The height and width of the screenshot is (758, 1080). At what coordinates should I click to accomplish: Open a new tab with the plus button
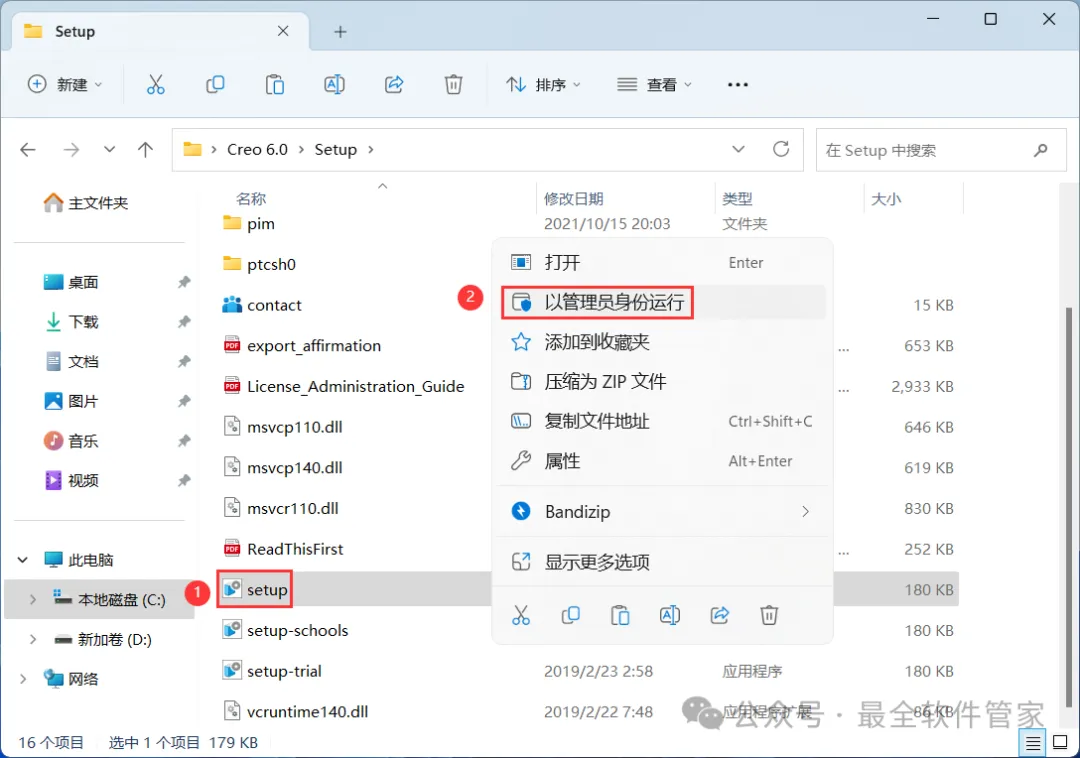tap(340, 32)
